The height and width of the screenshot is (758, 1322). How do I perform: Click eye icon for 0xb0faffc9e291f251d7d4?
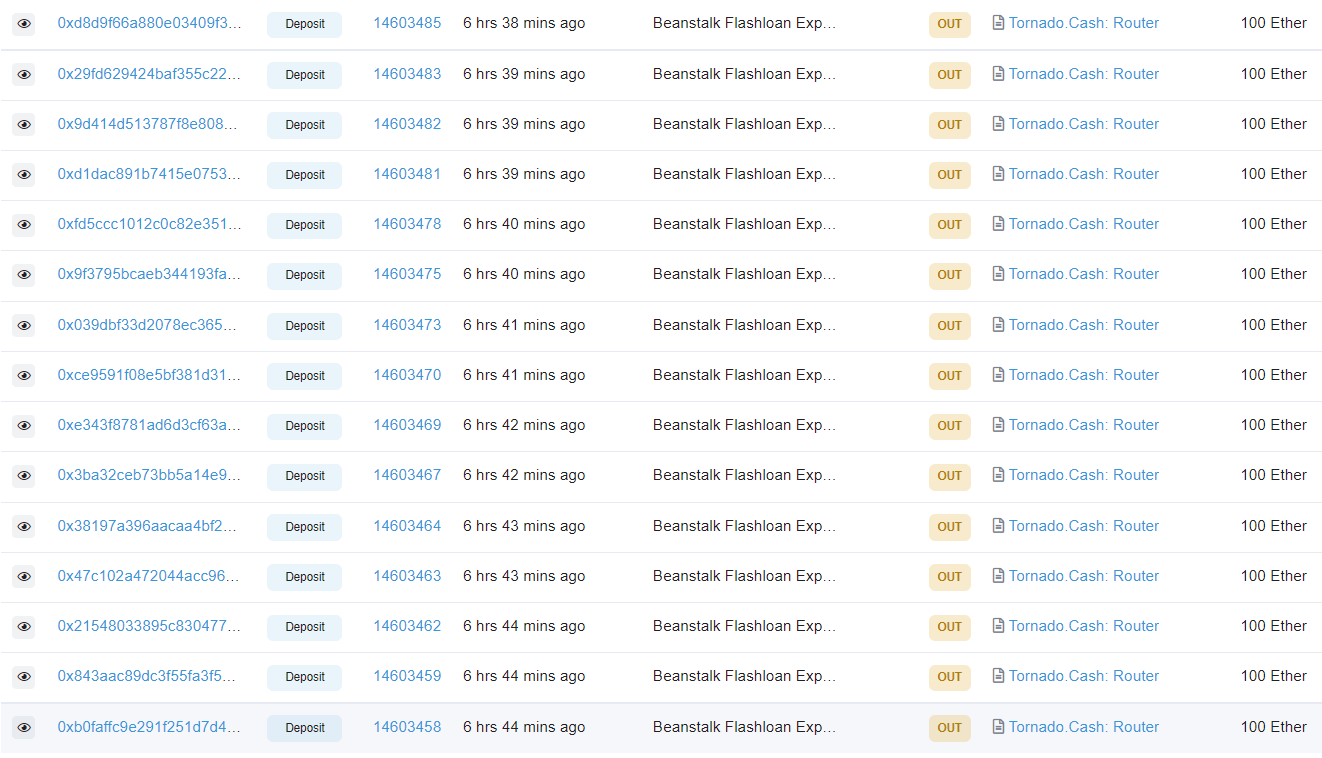point(24,728)
